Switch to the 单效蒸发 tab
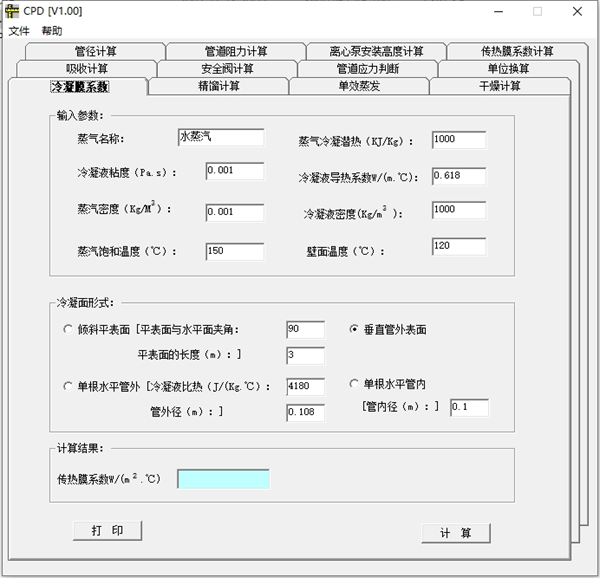Image resolution: width=600 pixels, height=578 pixels. click(359, 86)
